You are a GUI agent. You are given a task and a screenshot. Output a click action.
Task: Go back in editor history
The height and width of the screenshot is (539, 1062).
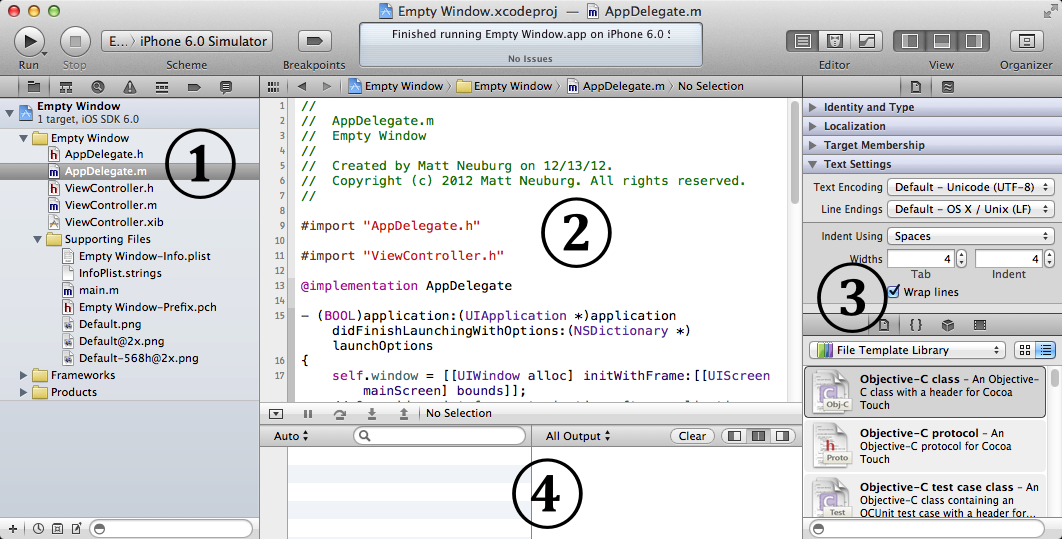302,87
